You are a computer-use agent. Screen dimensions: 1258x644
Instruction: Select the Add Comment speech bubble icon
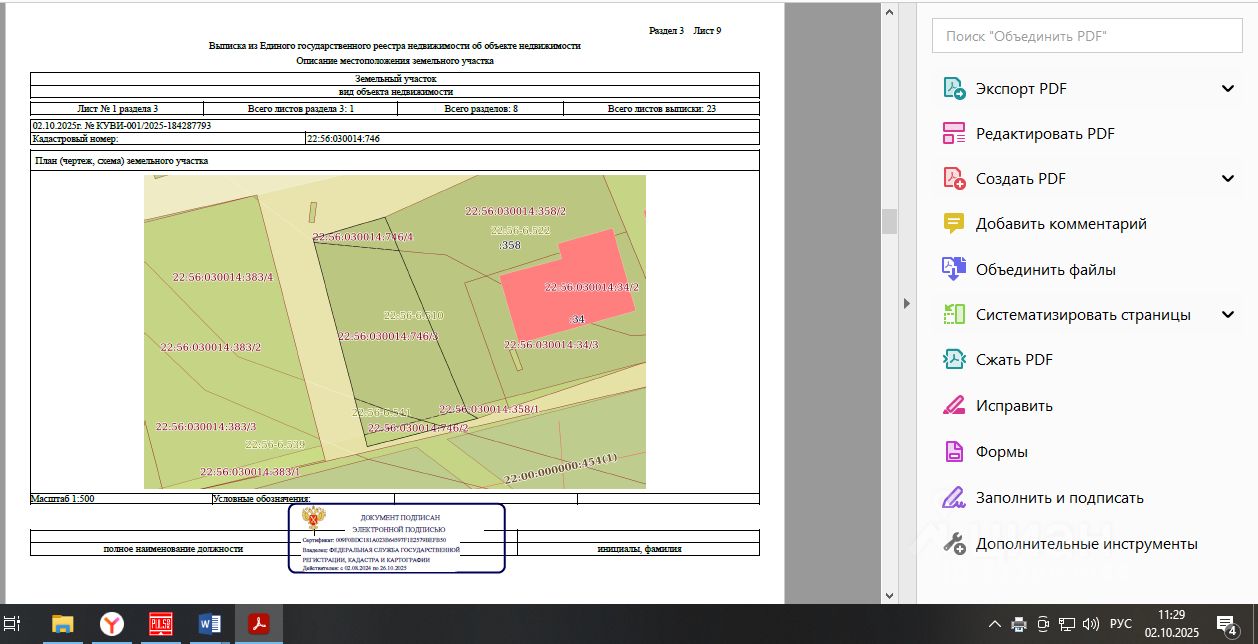tap(954, 224)
